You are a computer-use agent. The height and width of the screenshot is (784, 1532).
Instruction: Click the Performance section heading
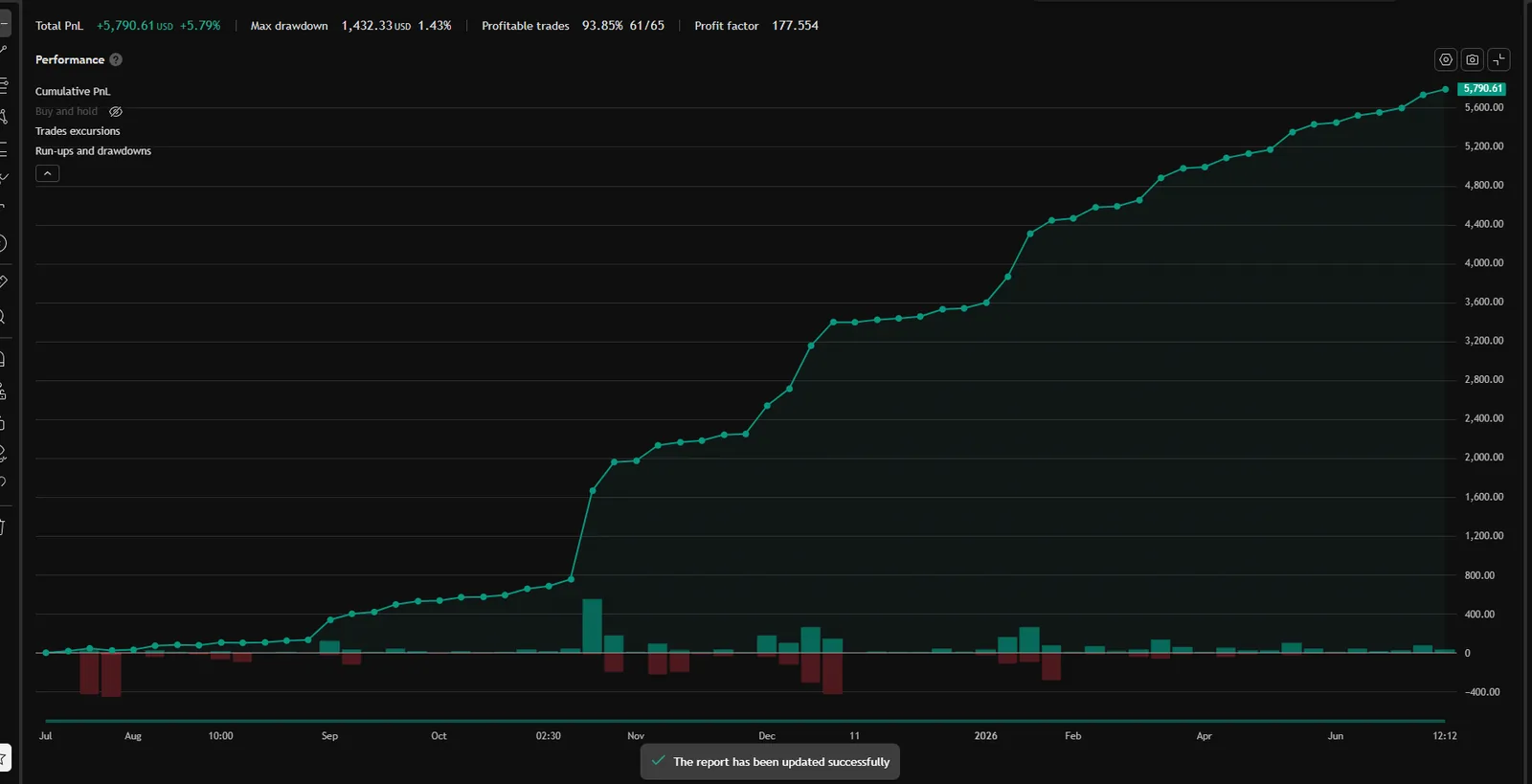tap(70, 59)
